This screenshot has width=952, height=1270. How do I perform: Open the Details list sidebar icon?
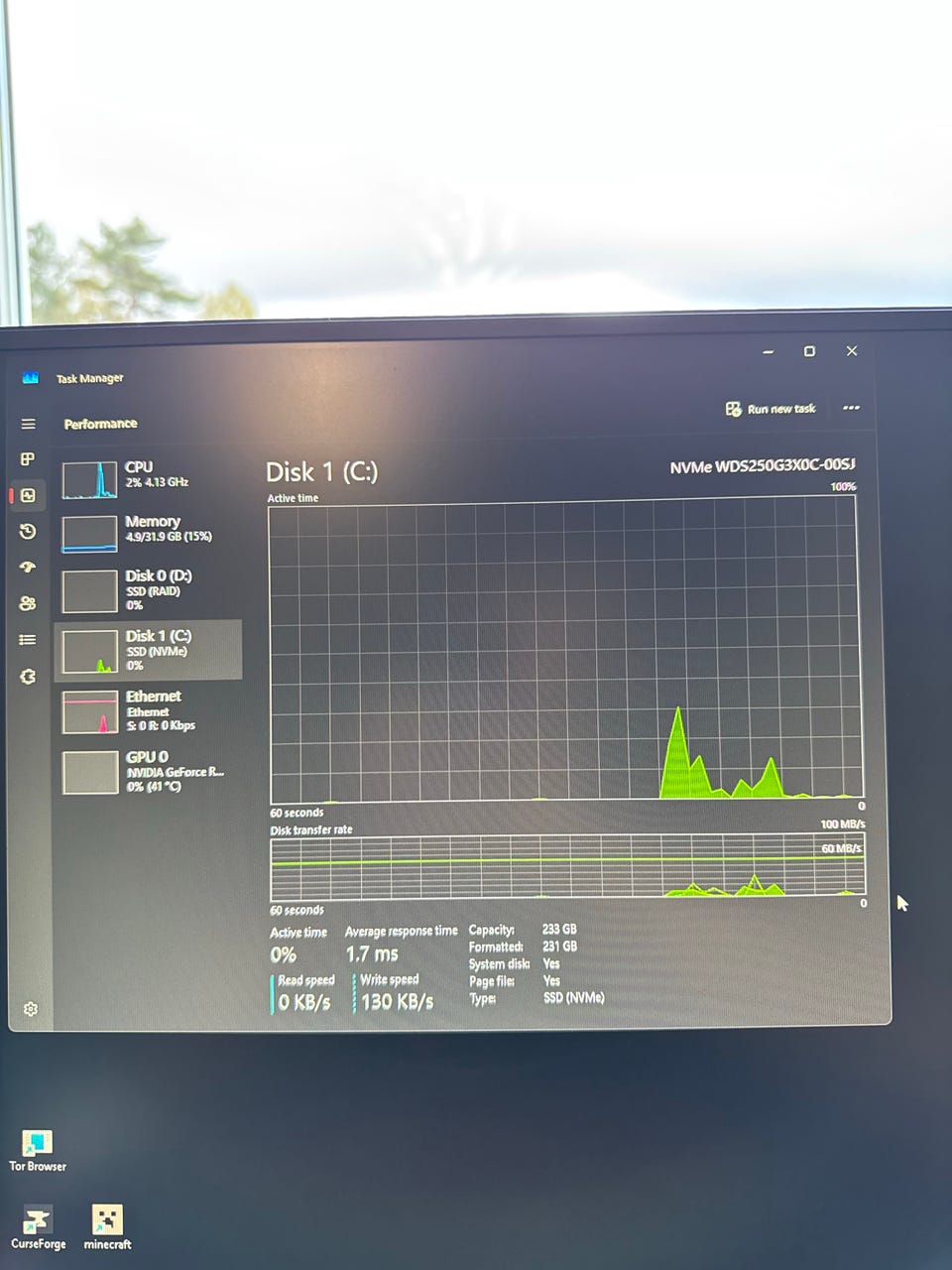[x=28, y=640]
